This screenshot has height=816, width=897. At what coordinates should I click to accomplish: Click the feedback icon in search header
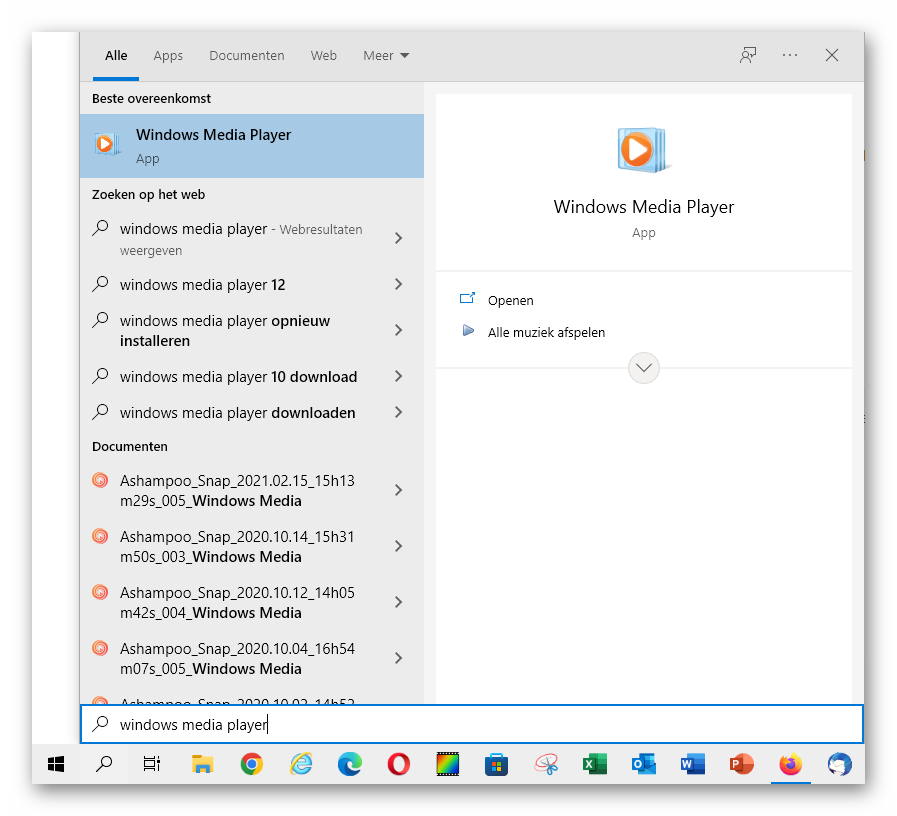tap(747, 56)
